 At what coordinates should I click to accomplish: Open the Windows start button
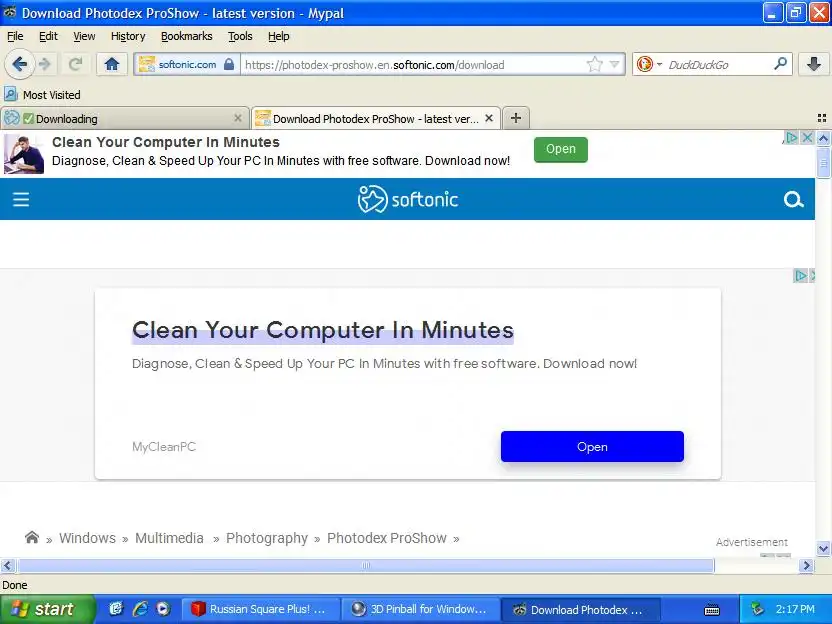(x=47, y=609)
